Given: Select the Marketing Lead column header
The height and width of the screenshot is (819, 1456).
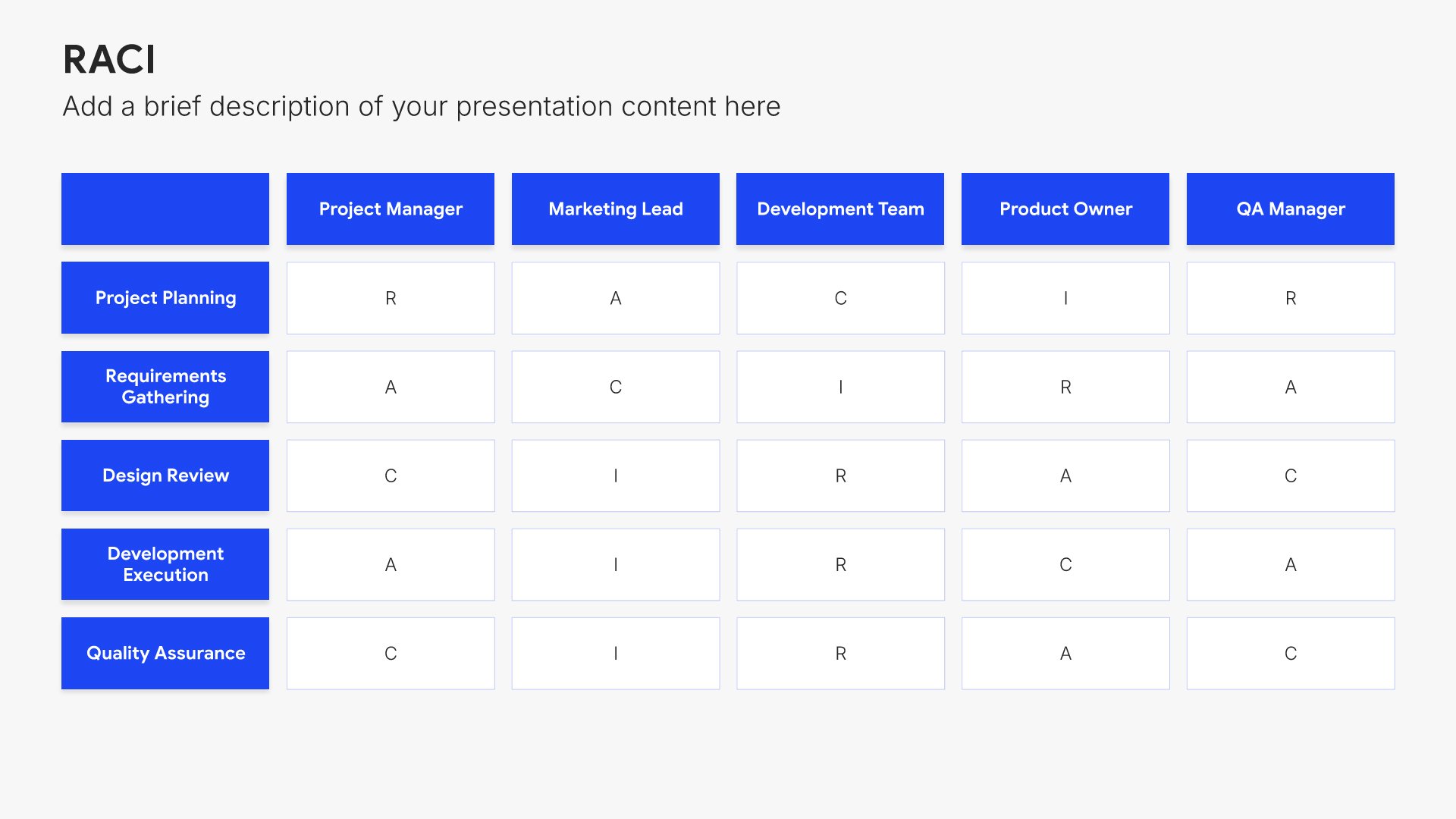Looking at the screenshot, I should pyautogui.click(x=616, y=209).
